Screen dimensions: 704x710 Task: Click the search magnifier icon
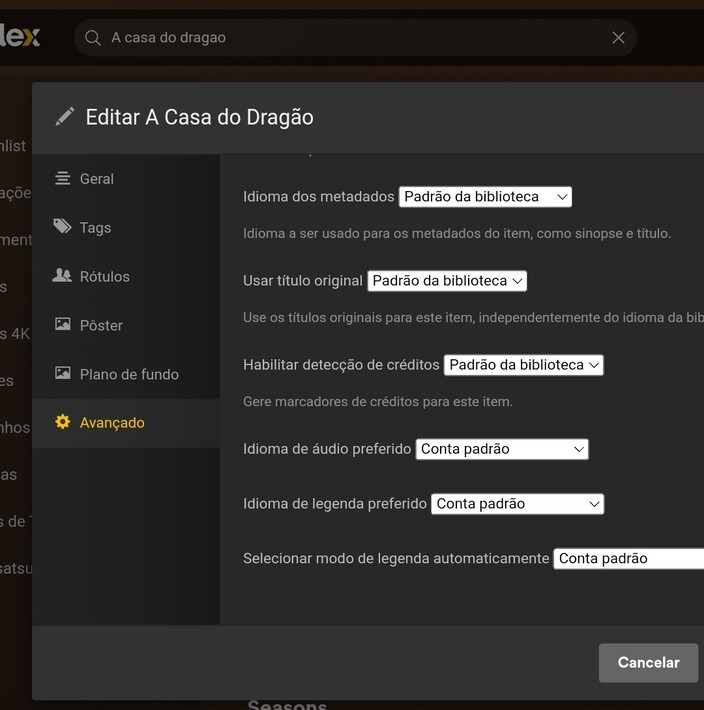(x=93, y=38)
